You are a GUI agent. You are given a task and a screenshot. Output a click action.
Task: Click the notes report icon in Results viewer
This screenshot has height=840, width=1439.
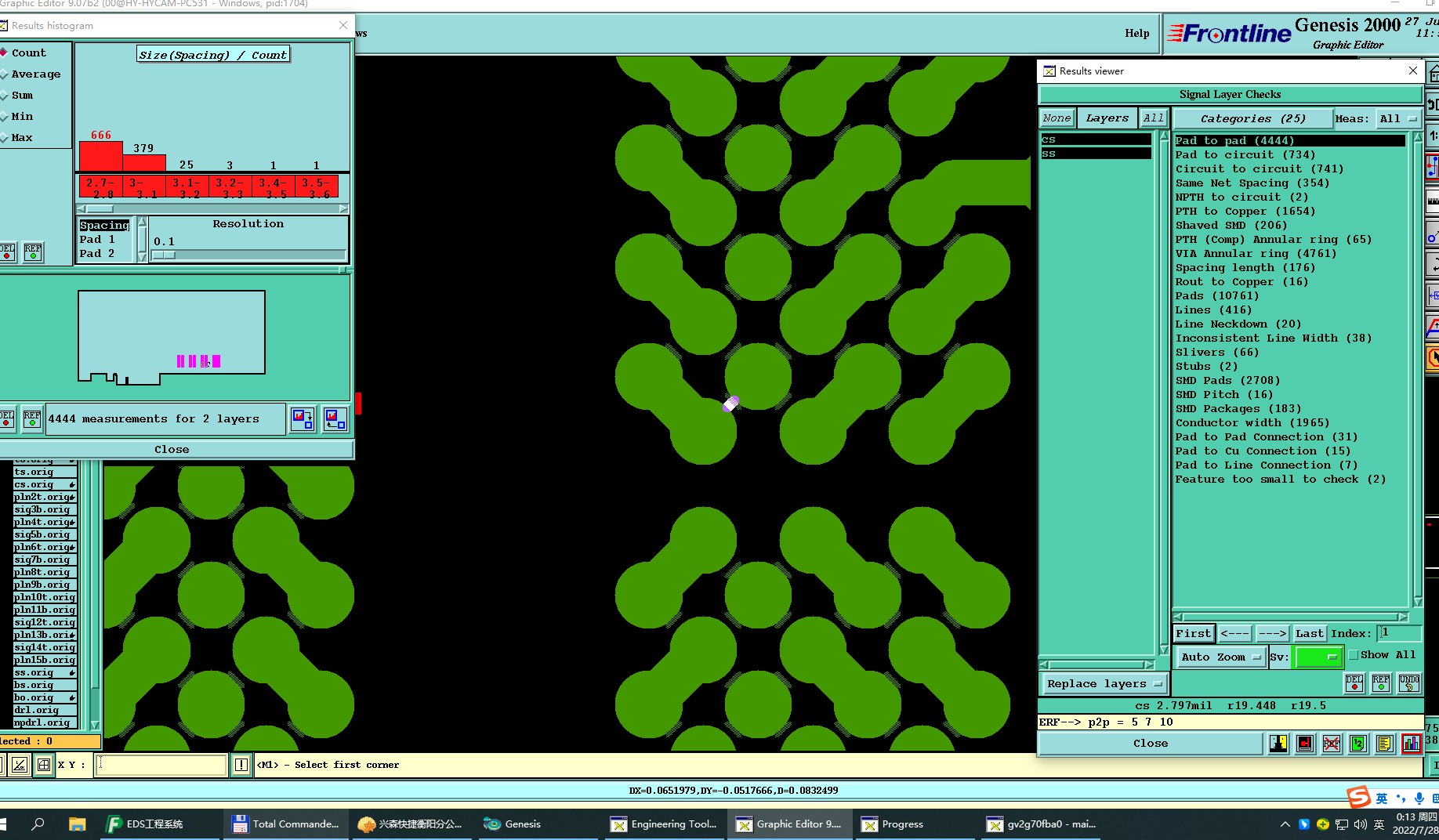(1384, 744)
